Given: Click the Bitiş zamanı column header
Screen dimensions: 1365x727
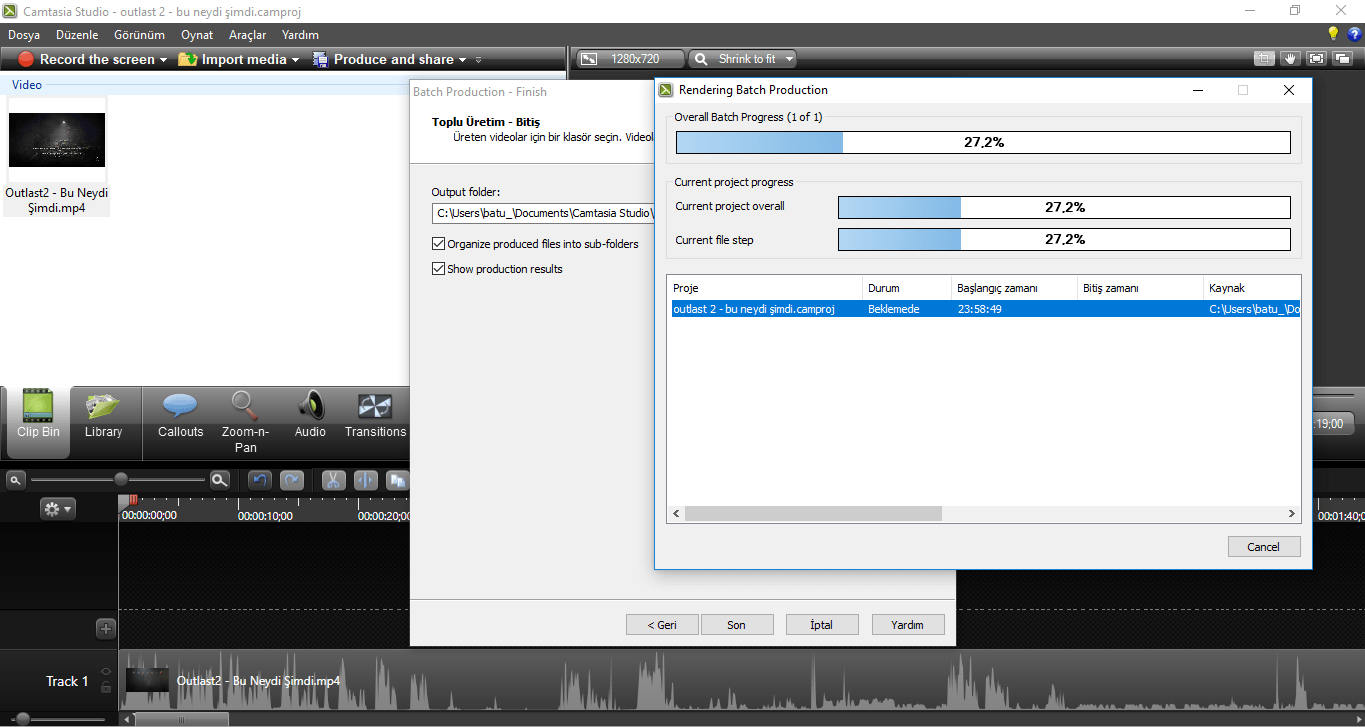Looking at the screenshot, I should [1140, 288].
